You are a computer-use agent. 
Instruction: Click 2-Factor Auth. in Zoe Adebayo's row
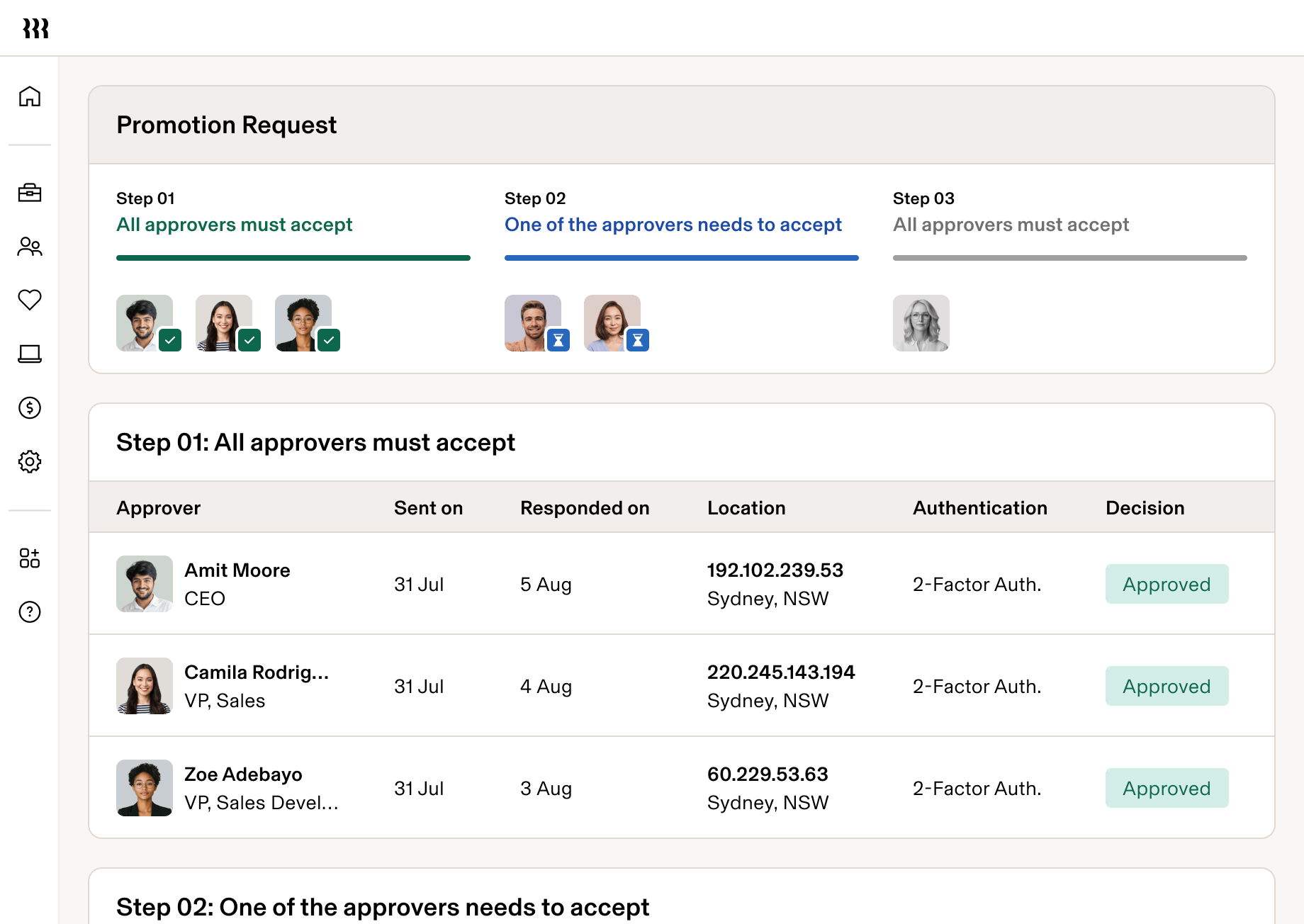click(977, 789)
